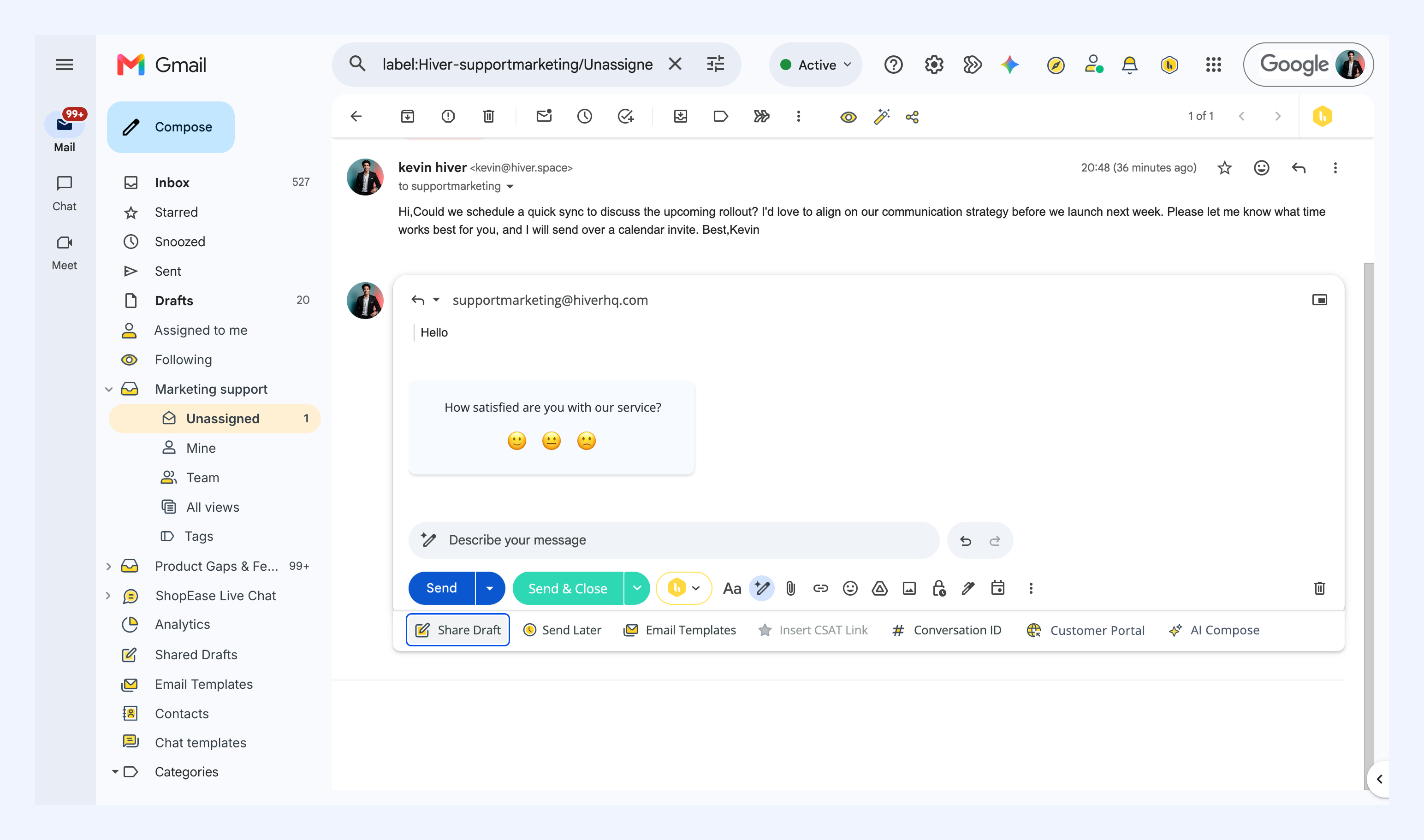This screenshot has height=840, width=1424.
Task: Toggle the eye follow icon in the toolbar
Action: click(848, 117)
